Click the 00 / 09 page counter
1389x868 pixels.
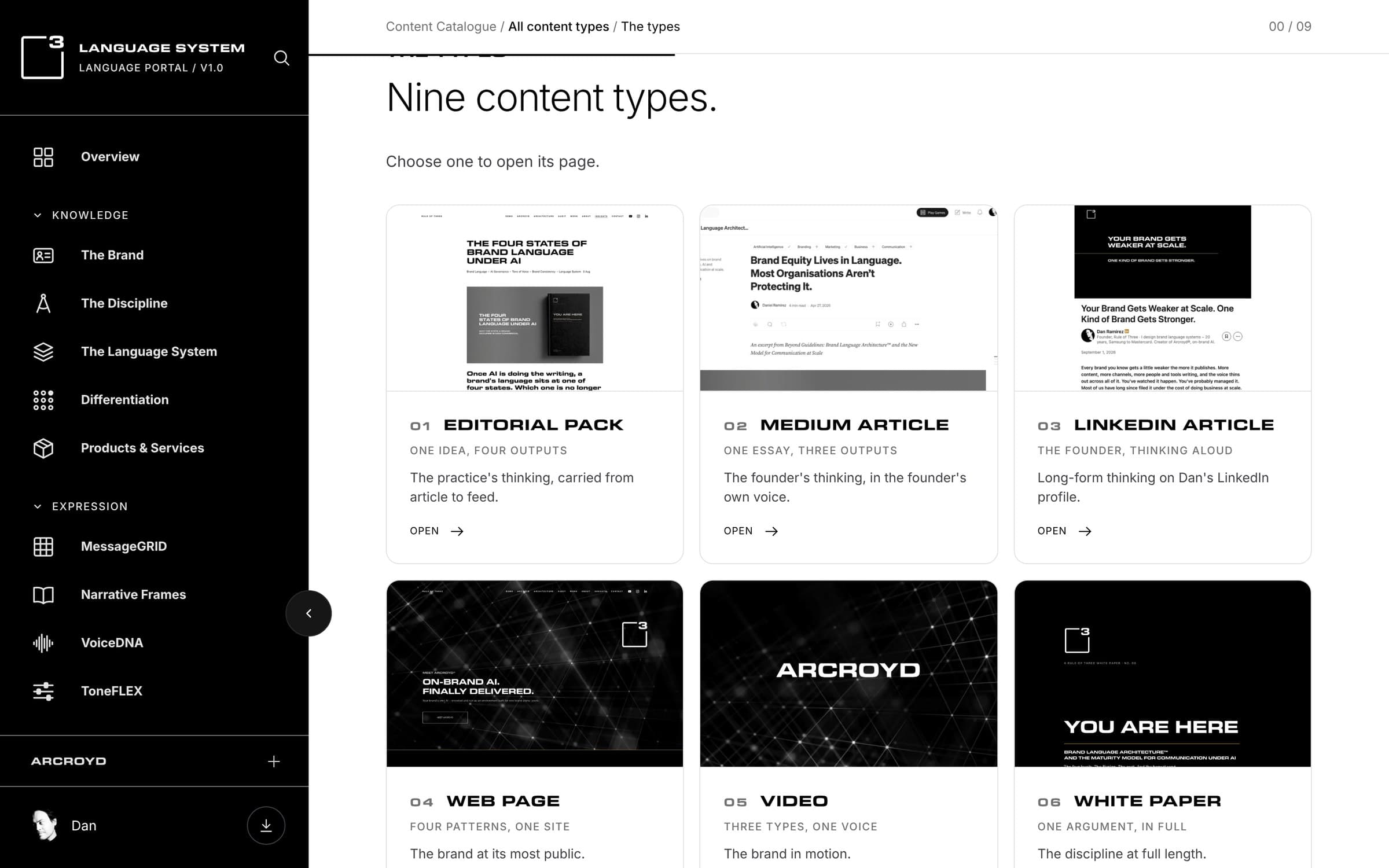[x=1290, y=27]
